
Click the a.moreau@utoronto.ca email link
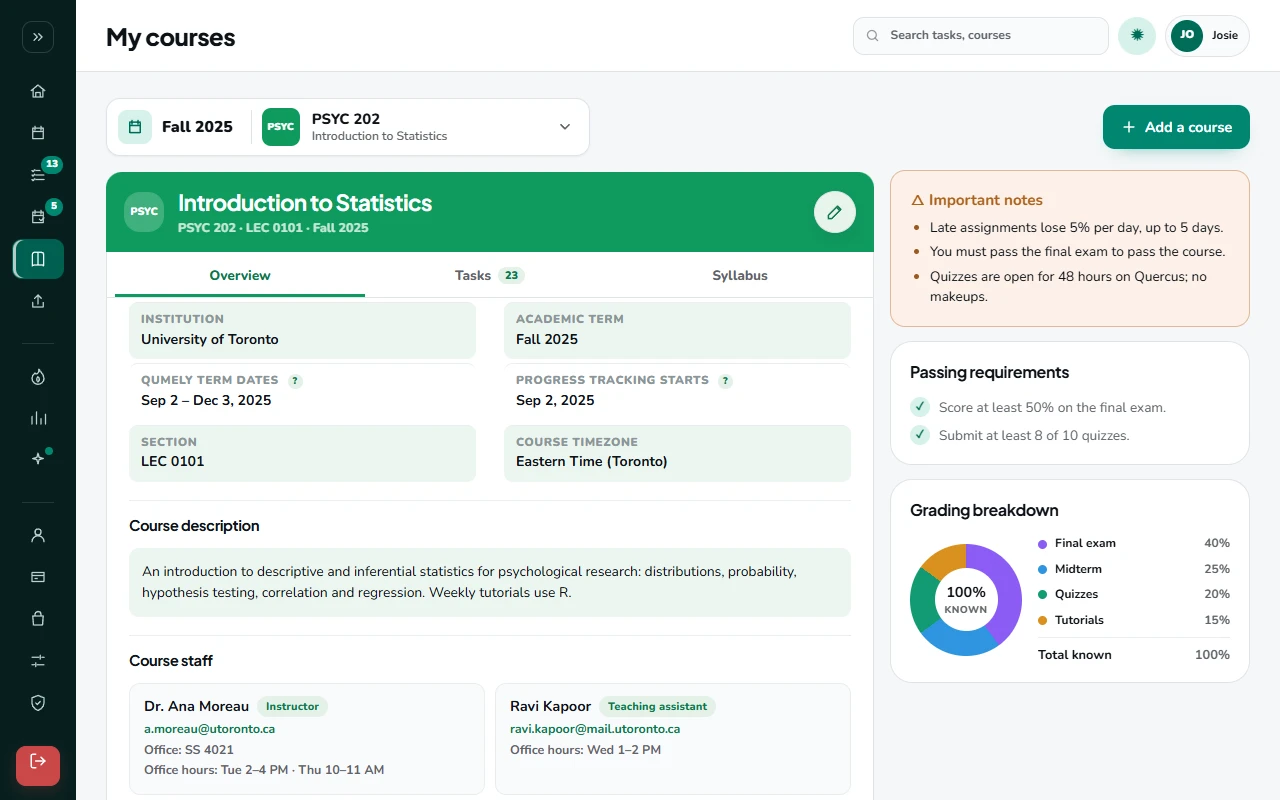pyautogui.click(x=210, y=729)
